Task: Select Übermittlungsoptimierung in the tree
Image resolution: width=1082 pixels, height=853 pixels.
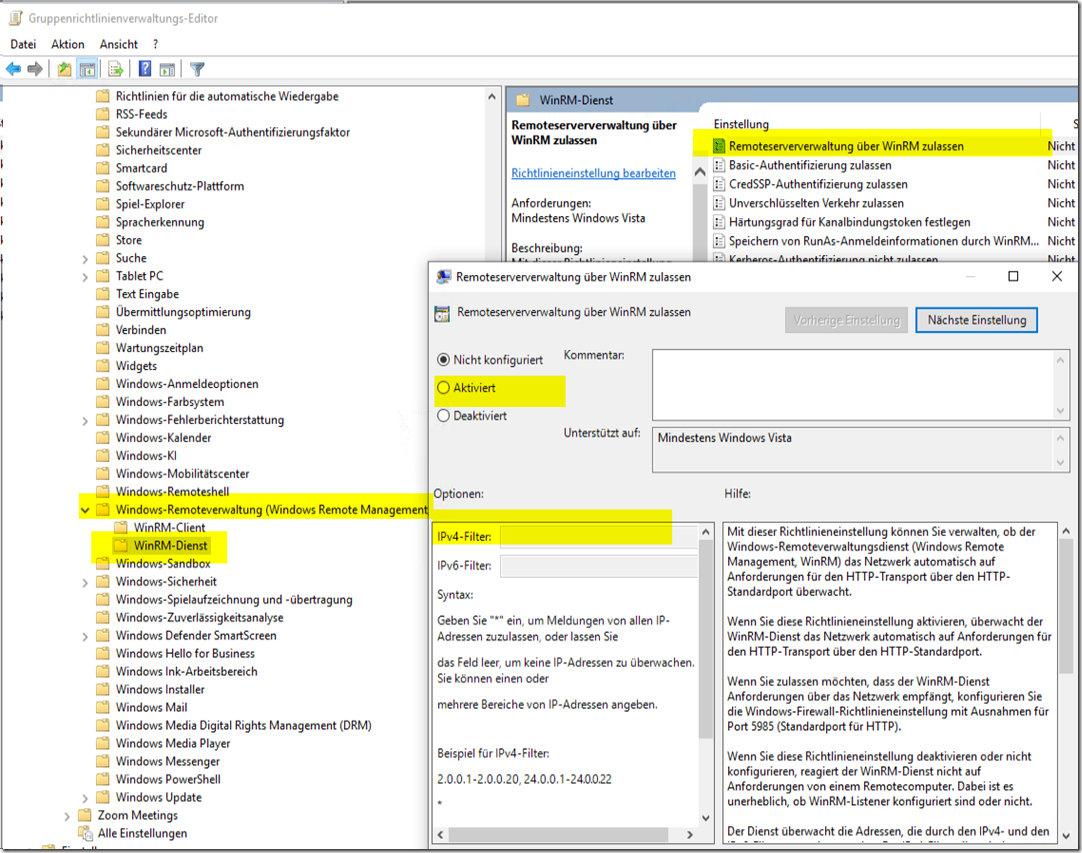Action: tap(183, 312)
